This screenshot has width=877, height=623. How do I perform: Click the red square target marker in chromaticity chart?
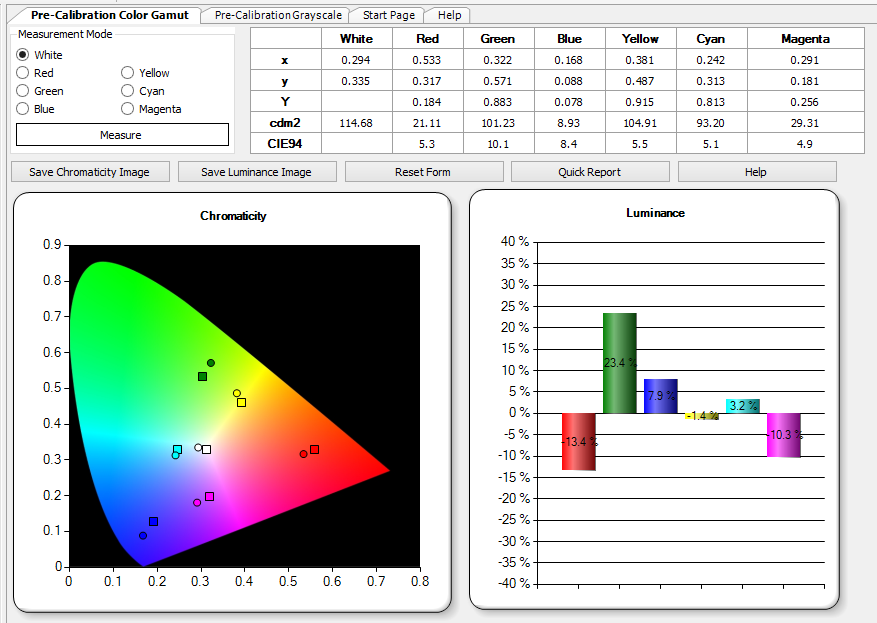pos(314,450)
